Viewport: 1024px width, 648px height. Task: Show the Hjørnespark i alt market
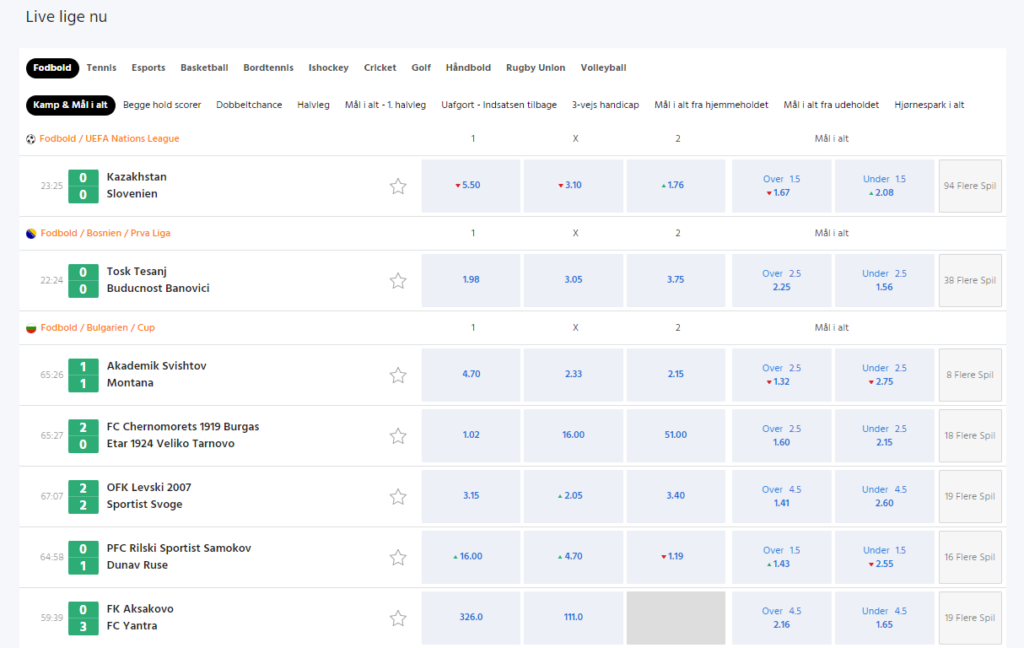[x=929, y=105]
